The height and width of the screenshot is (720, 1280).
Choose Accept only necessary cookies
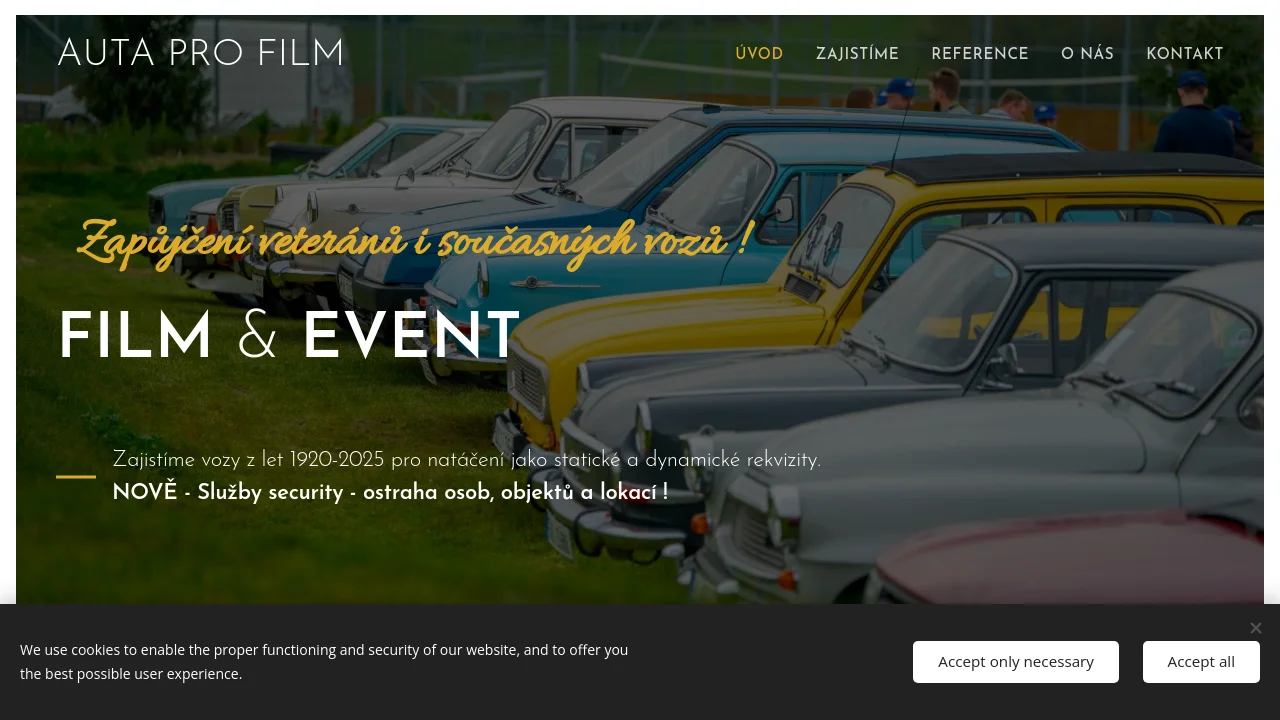[1015, 662]
